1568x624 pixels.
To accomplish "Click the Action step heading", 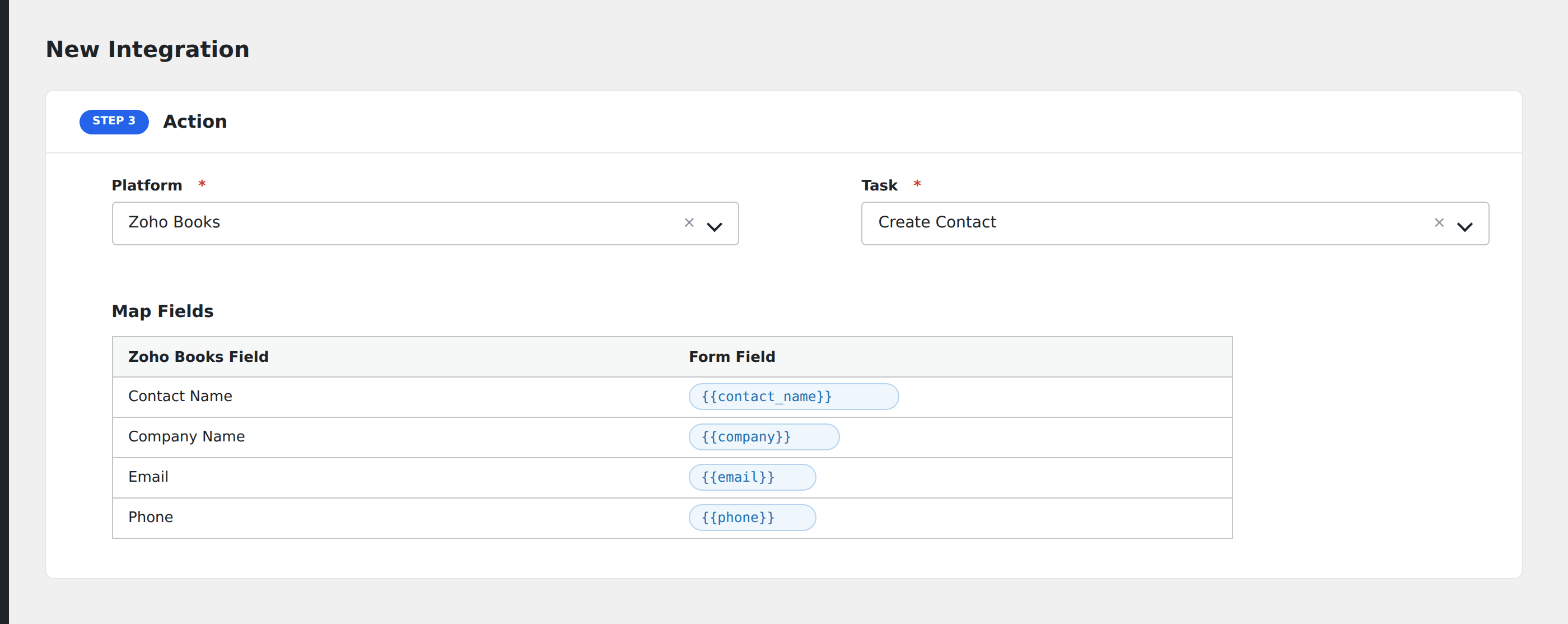I will (x=195, y=121).
